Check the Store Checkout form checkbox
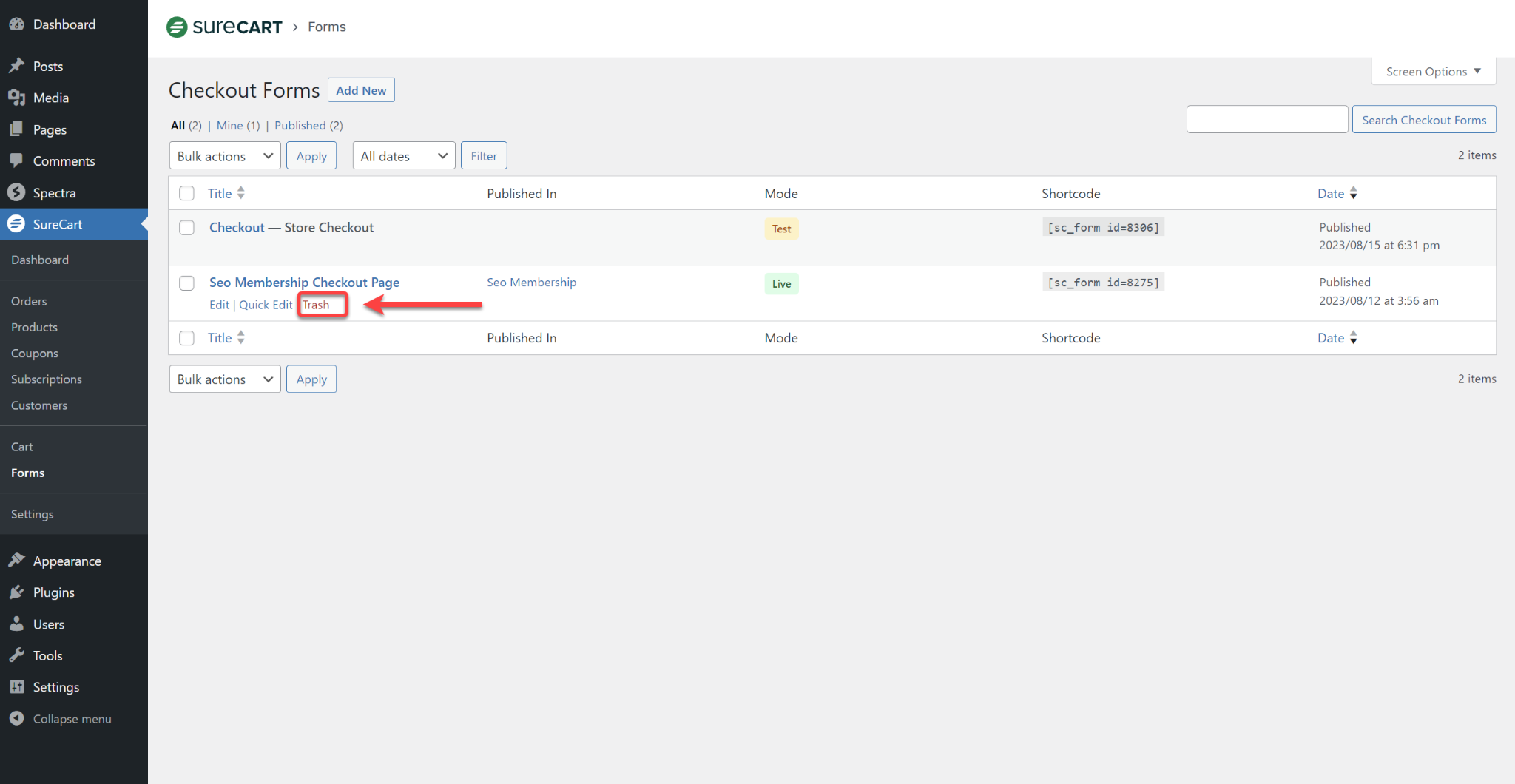 pyautogui.click(x=186, y=228)
